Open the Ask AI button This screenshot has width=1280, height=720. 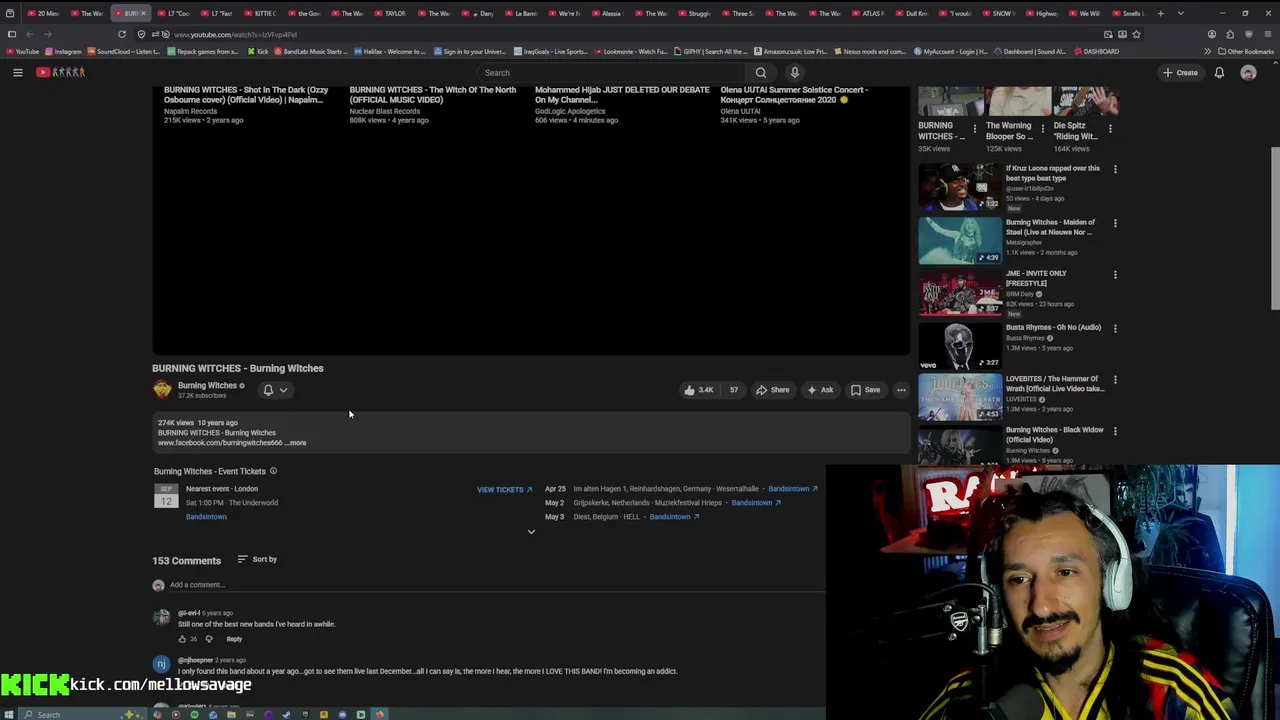pyautogui.click(x=820, y=390)
